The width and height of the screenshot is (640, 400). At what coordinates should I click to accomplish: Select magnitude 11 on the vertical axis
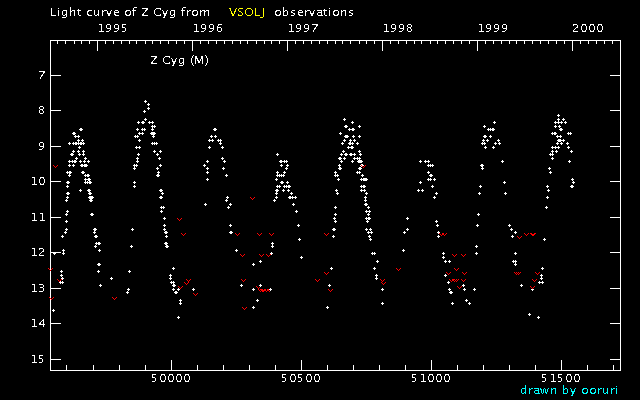[39, 217]
